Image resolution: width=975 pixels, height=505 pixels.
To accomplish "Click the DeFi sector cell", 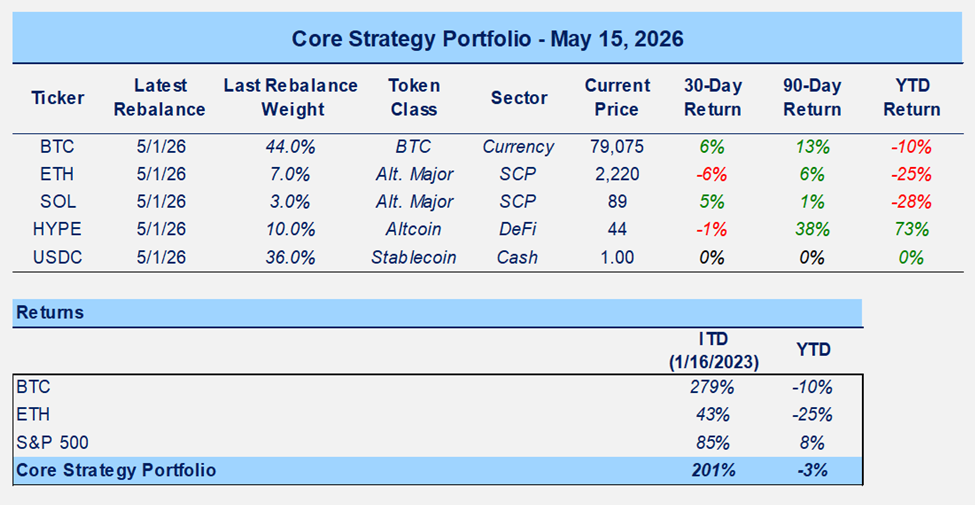I will coord(519,229).
